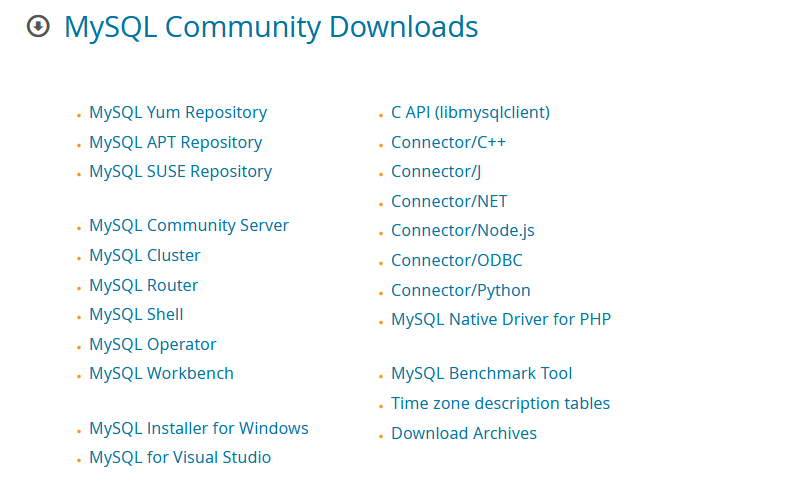
Task: Choose MySQL Installer for Windows
Action: (199, 428)
